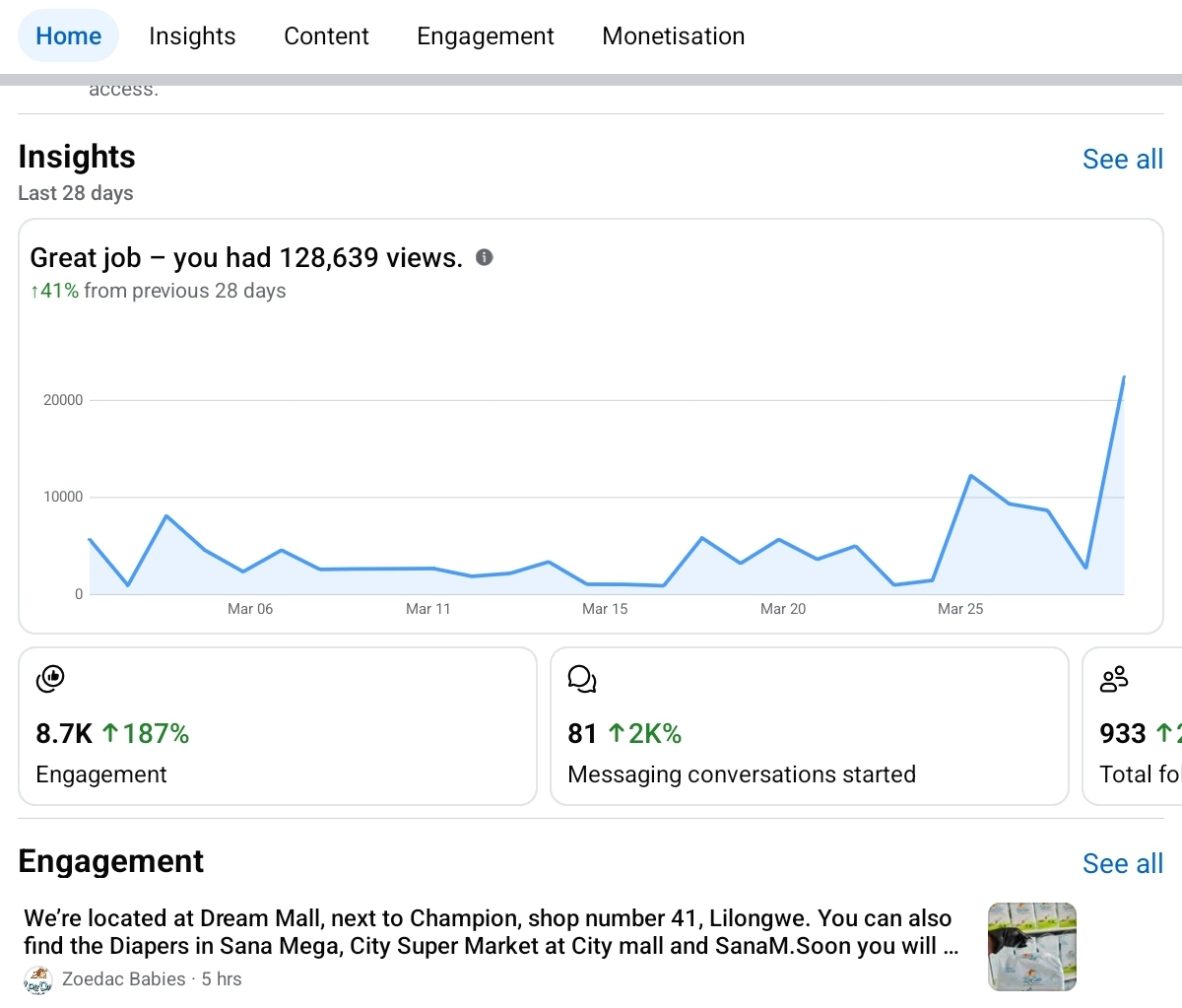Click the Mar 25 label on chart axis
This screenshot has width=1182, height=1008.
[960, 609]
